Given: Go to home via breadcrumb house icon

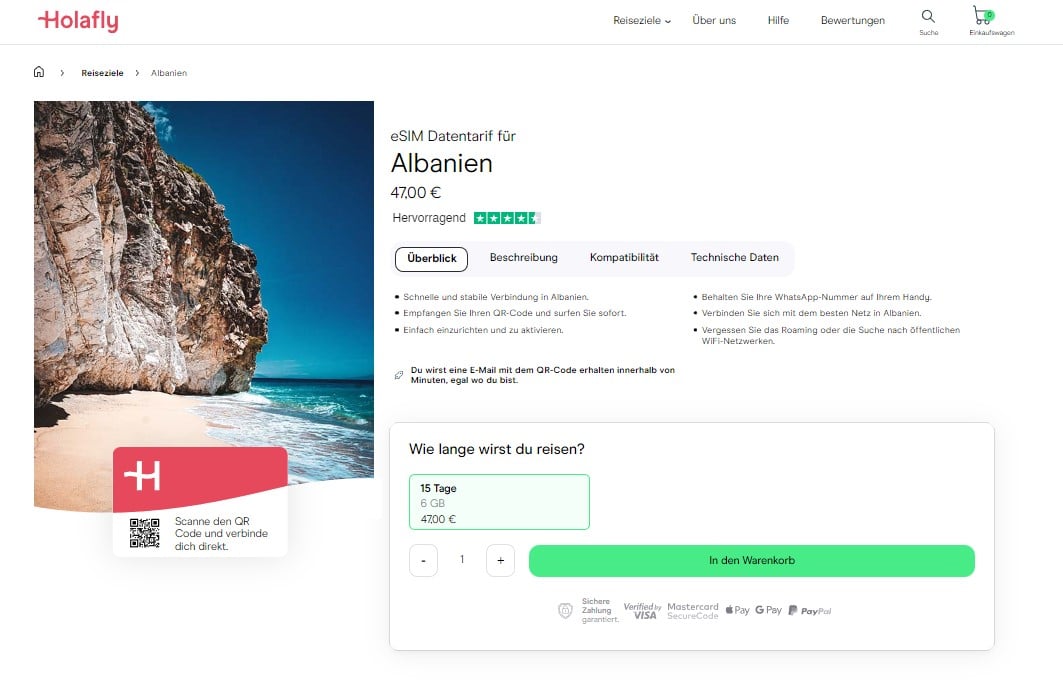Looking at the screenshot, I should tap(39, 72).
